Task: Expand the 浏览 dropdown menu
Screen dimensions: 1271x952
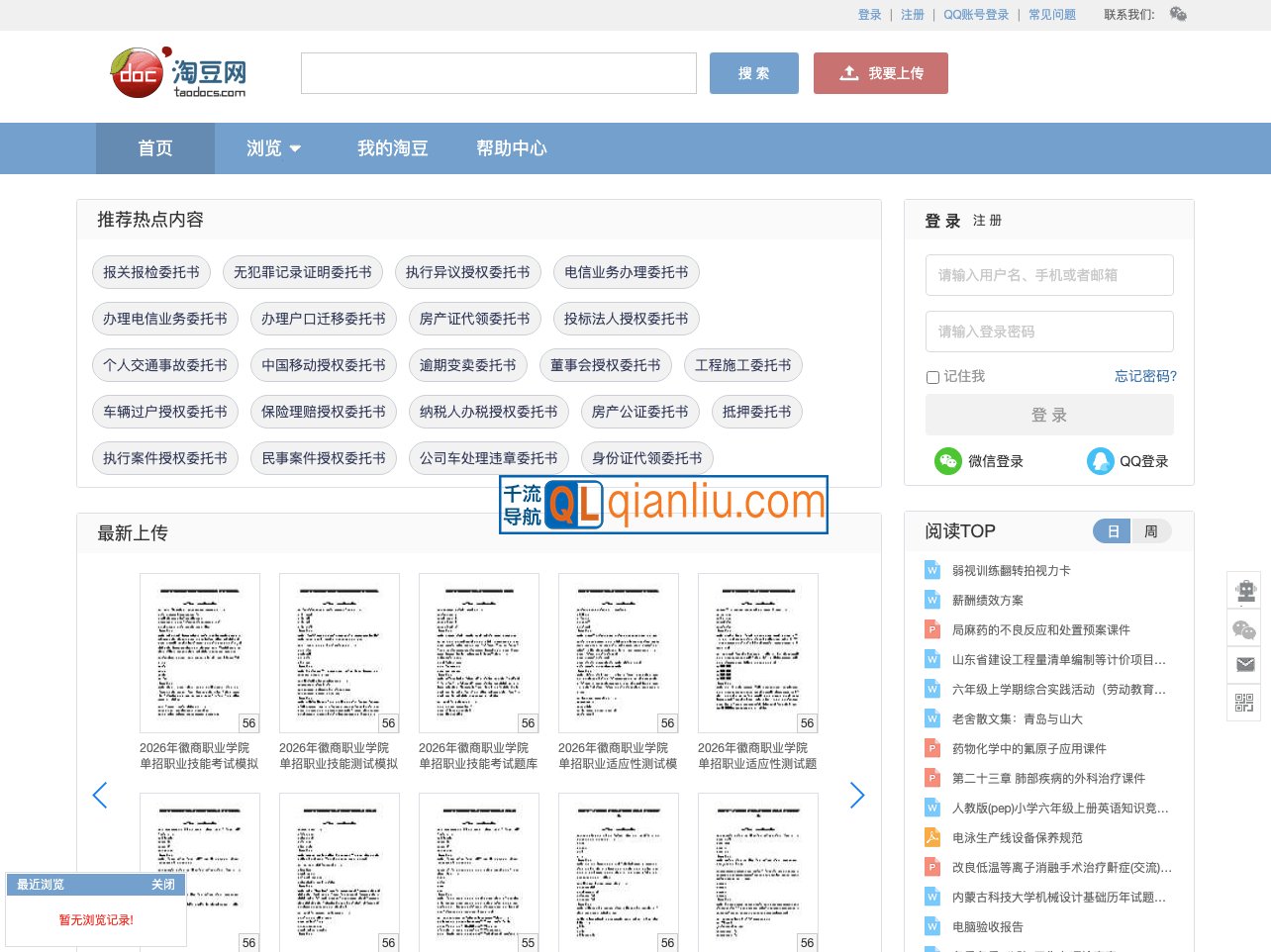Action: (273, 148)
